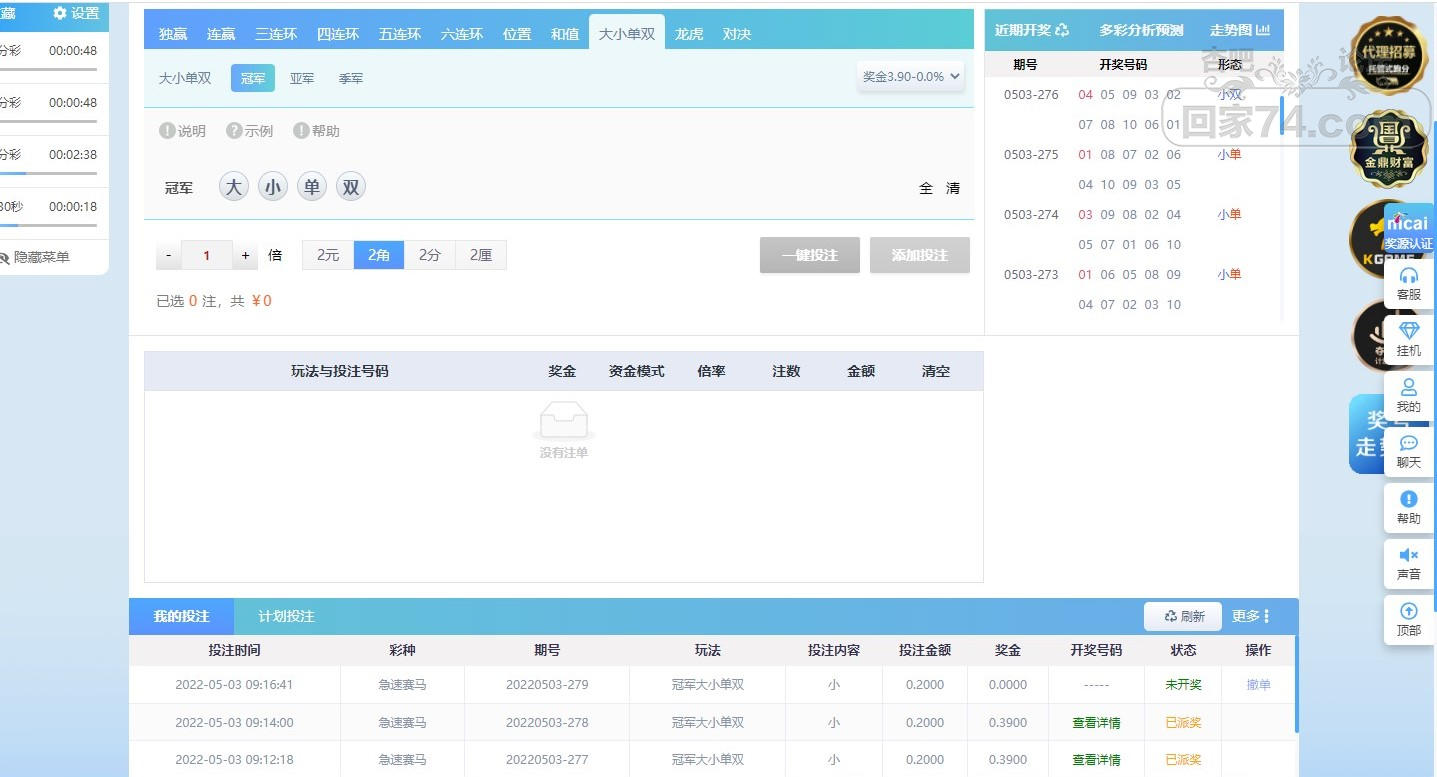Select 季军 position option

[x=351, y=78]
